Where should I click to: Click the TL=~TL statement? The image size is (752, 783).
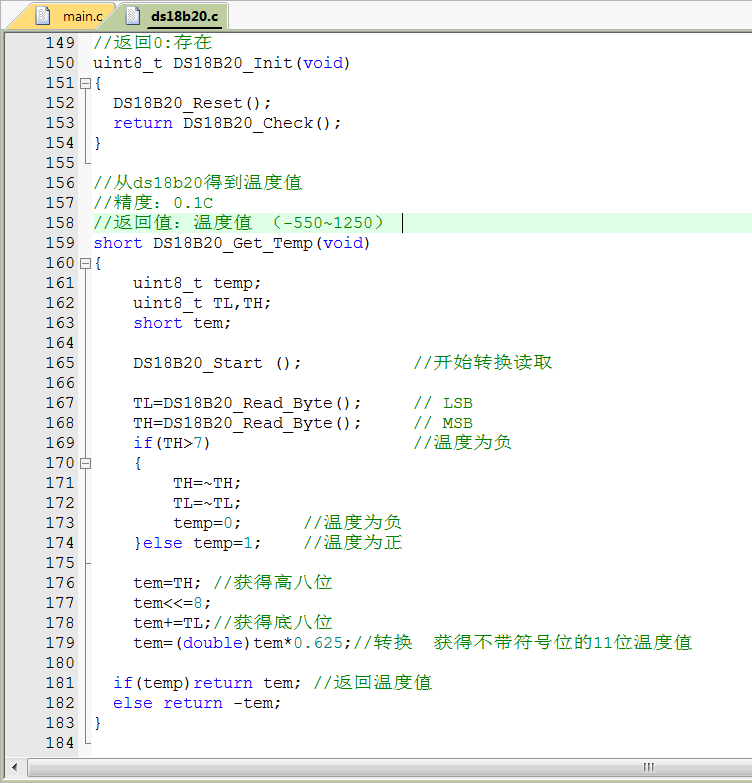point(207,503)
